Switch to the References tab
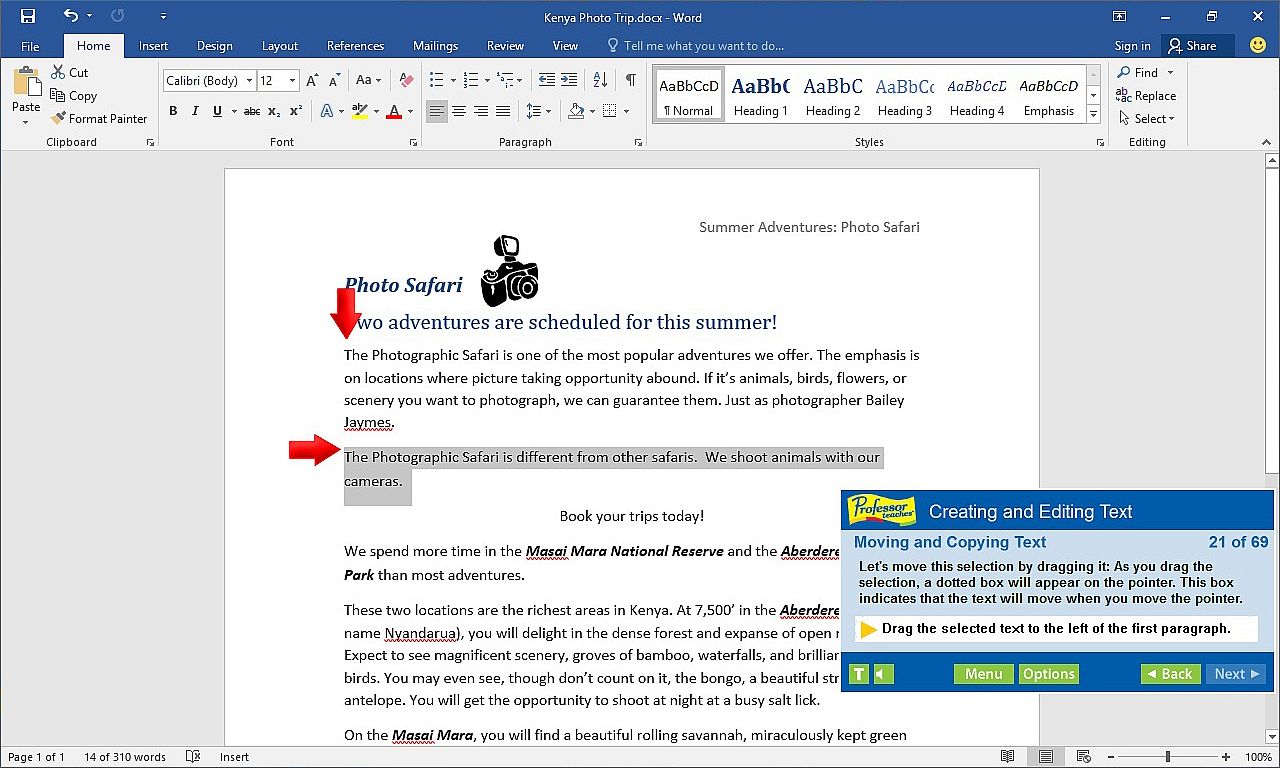 pos(355,46)
